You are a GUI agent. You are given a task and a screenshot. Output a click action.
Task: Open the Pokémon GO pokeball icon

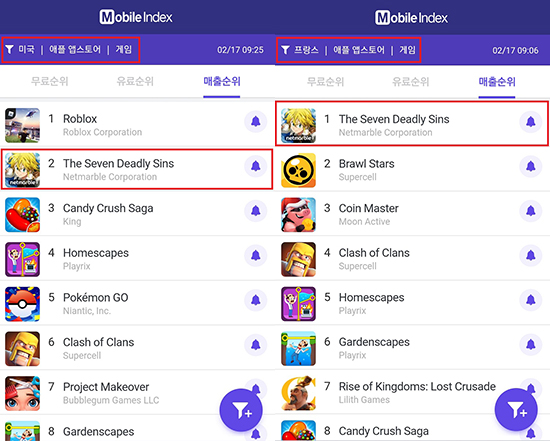coord(22,304)
